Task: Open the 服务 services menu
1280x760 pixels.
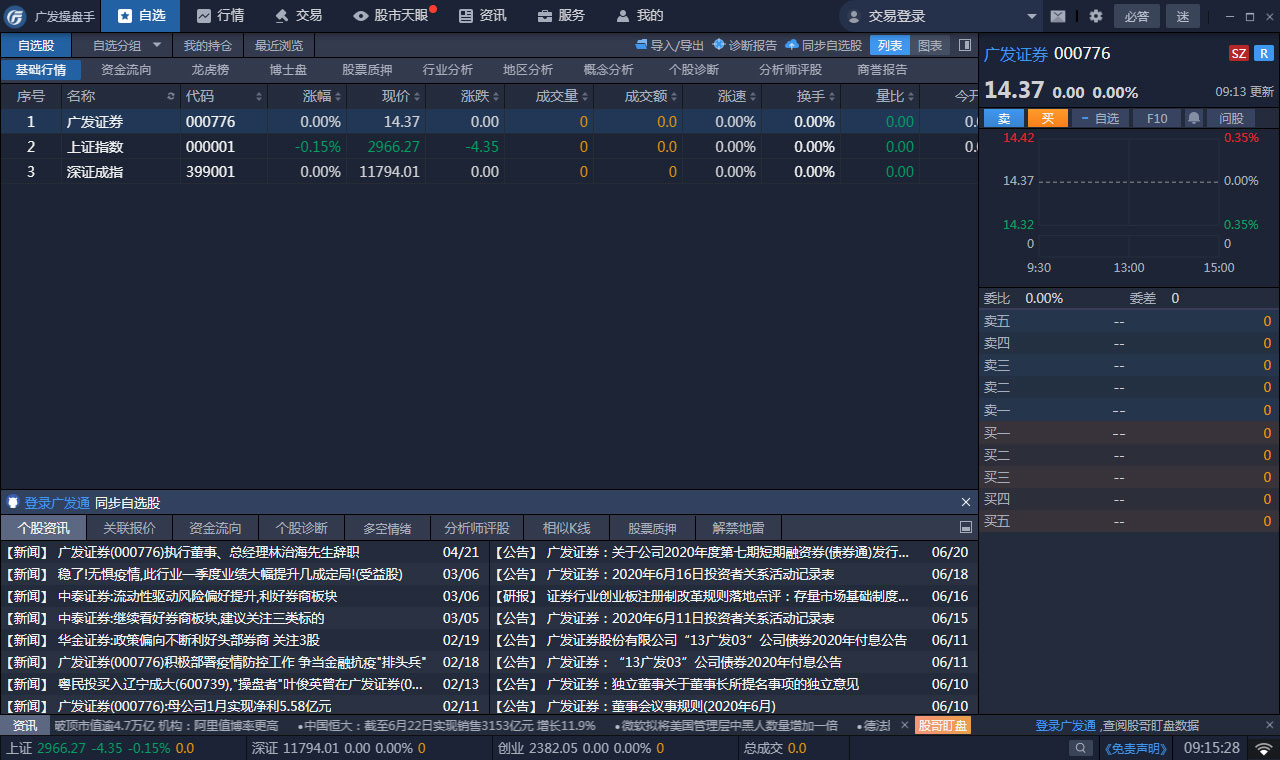Action: pos(560,16)
